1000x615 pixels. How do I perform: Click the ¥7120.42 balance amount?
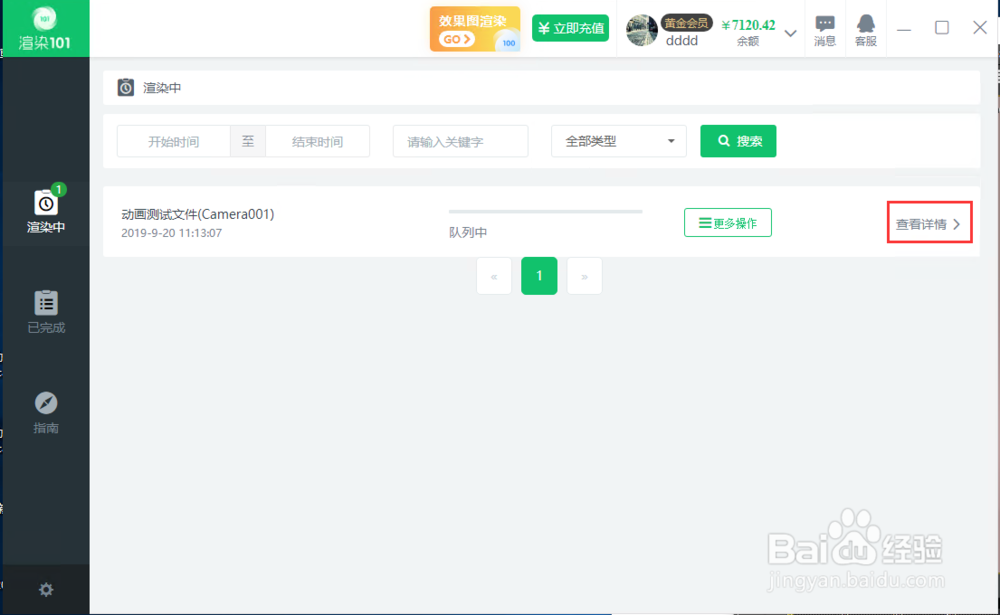[x=749, y=25]
